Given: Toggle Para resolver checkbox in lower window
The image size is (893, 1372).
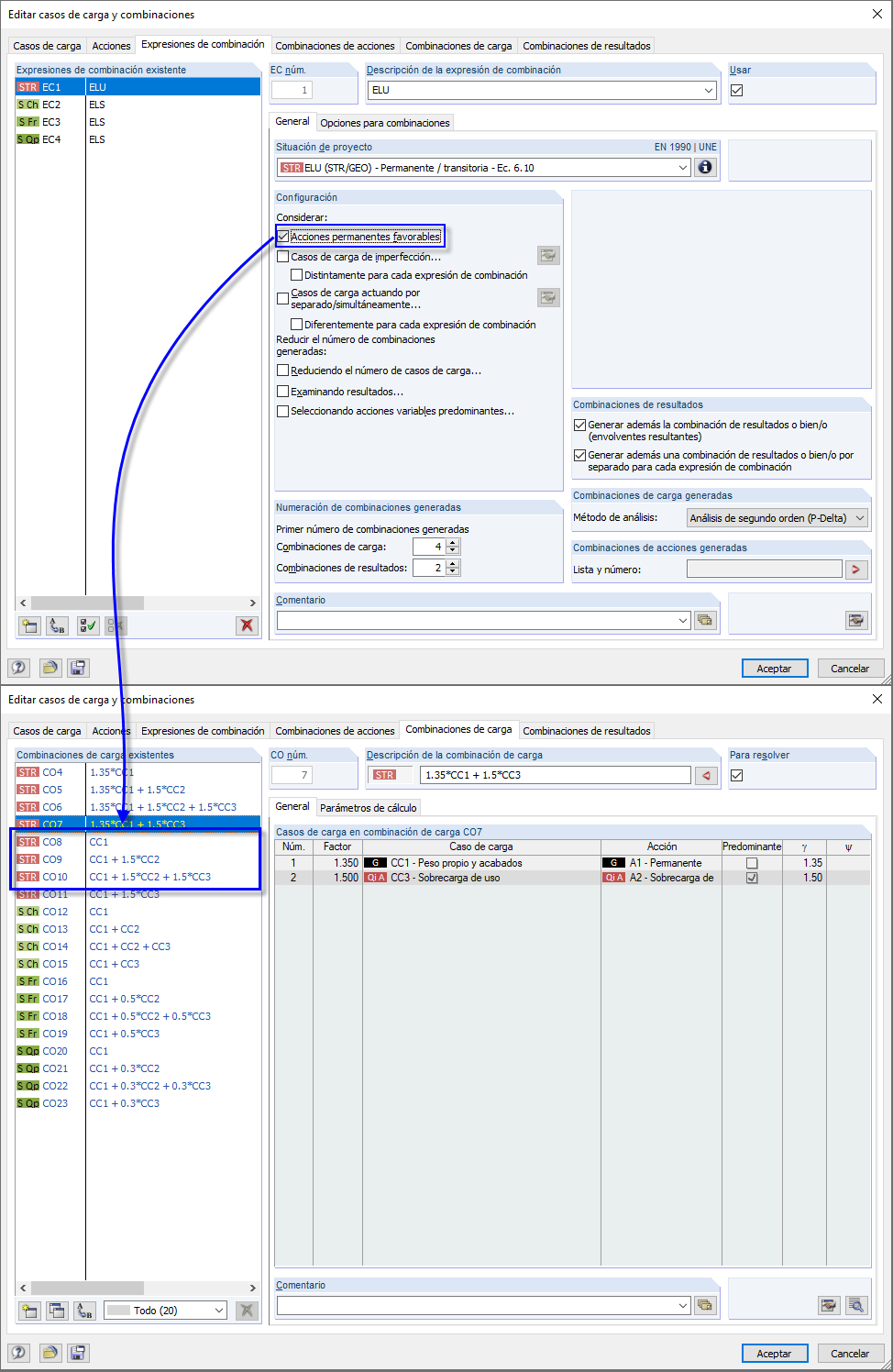Looking at the screenshot, I should pos(736,775).
